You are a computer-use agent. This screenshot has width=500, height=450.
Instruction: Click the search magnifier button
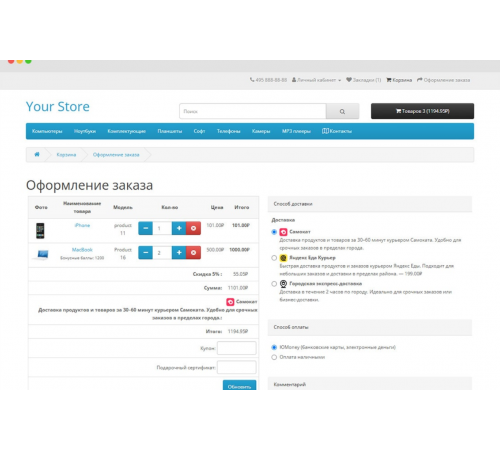click(342, 111)
